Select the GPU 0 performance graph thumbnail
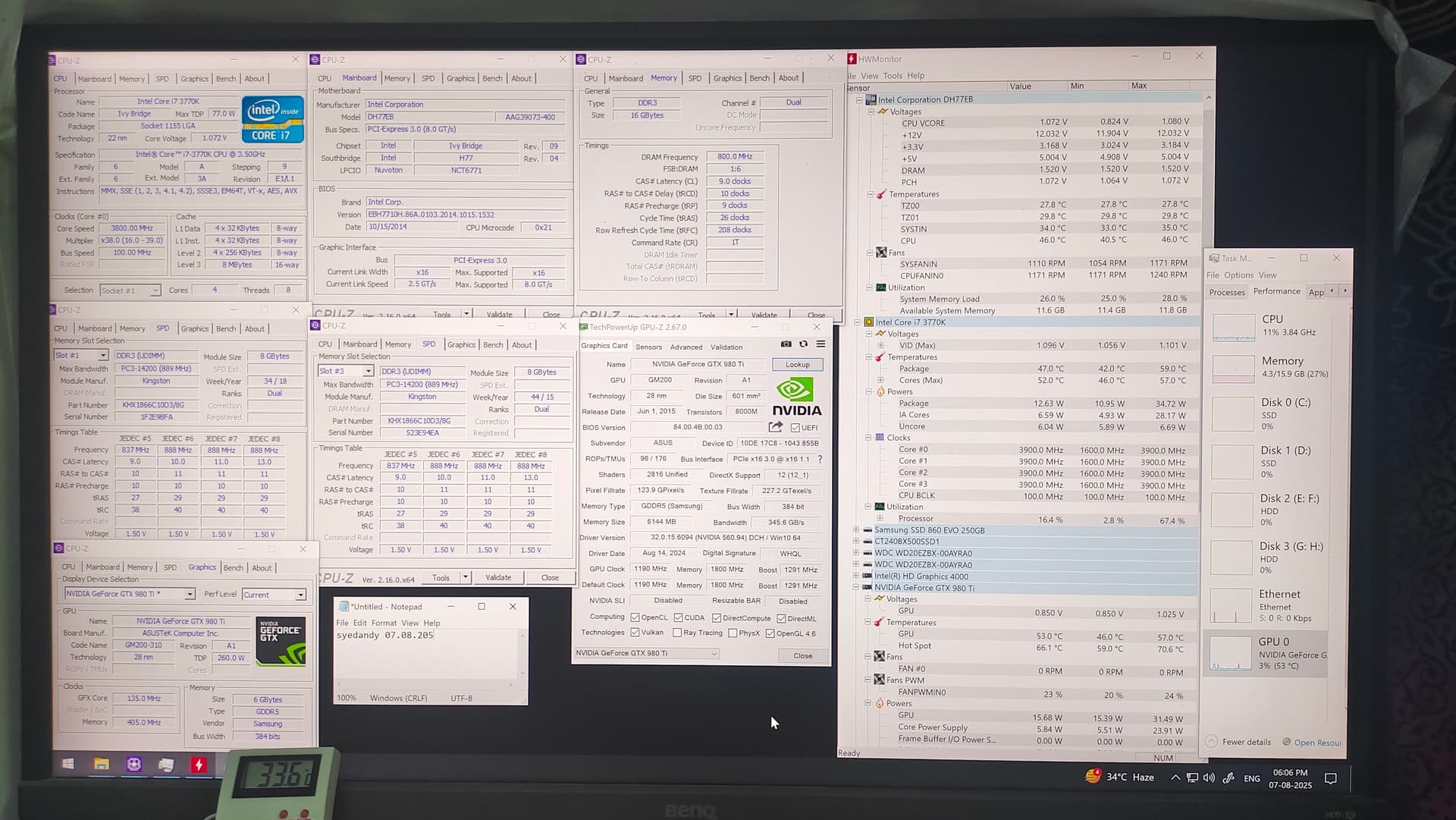Screen dimensions: 1456x820 1230,654
